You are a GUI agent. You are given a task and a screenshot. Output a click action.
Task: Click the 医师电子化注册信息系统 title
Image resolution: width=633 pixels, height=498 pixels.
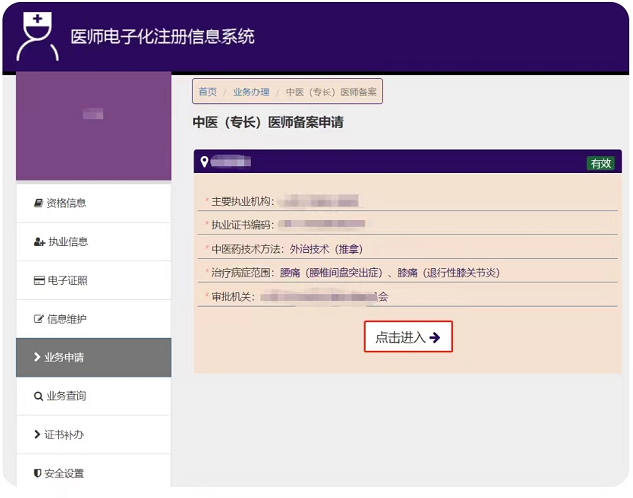[162, 37]
